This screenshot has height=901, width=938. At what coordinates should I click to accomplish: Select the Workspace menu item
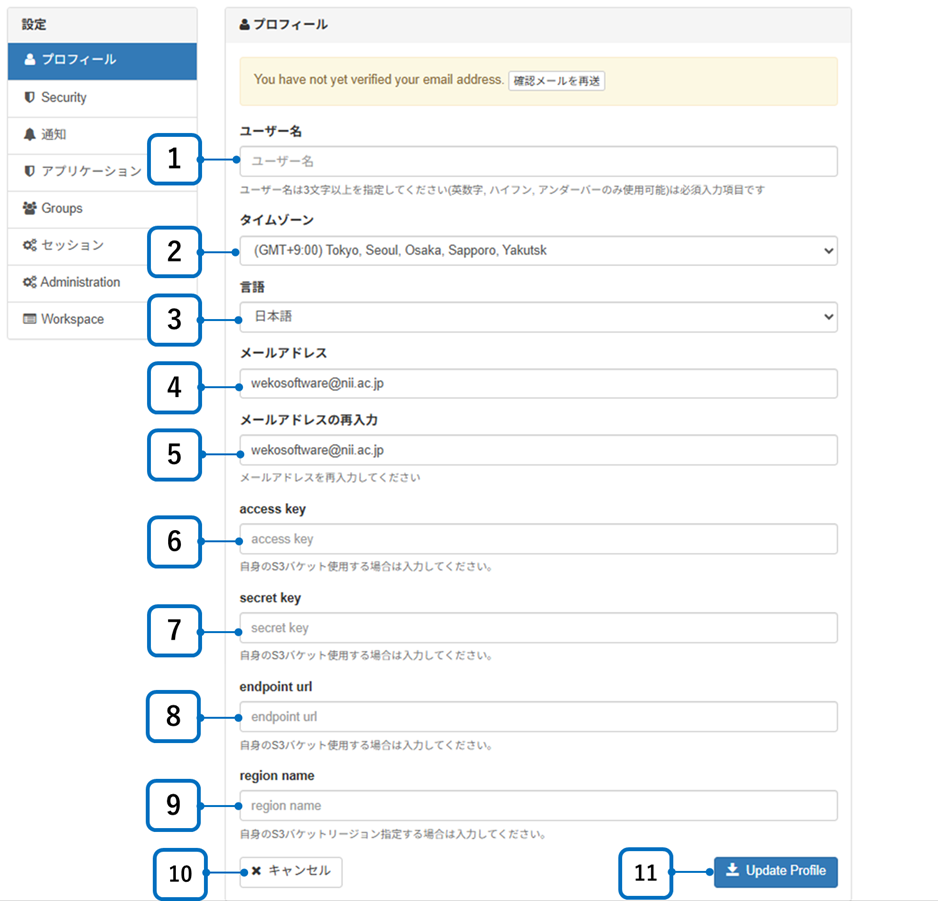72,320
